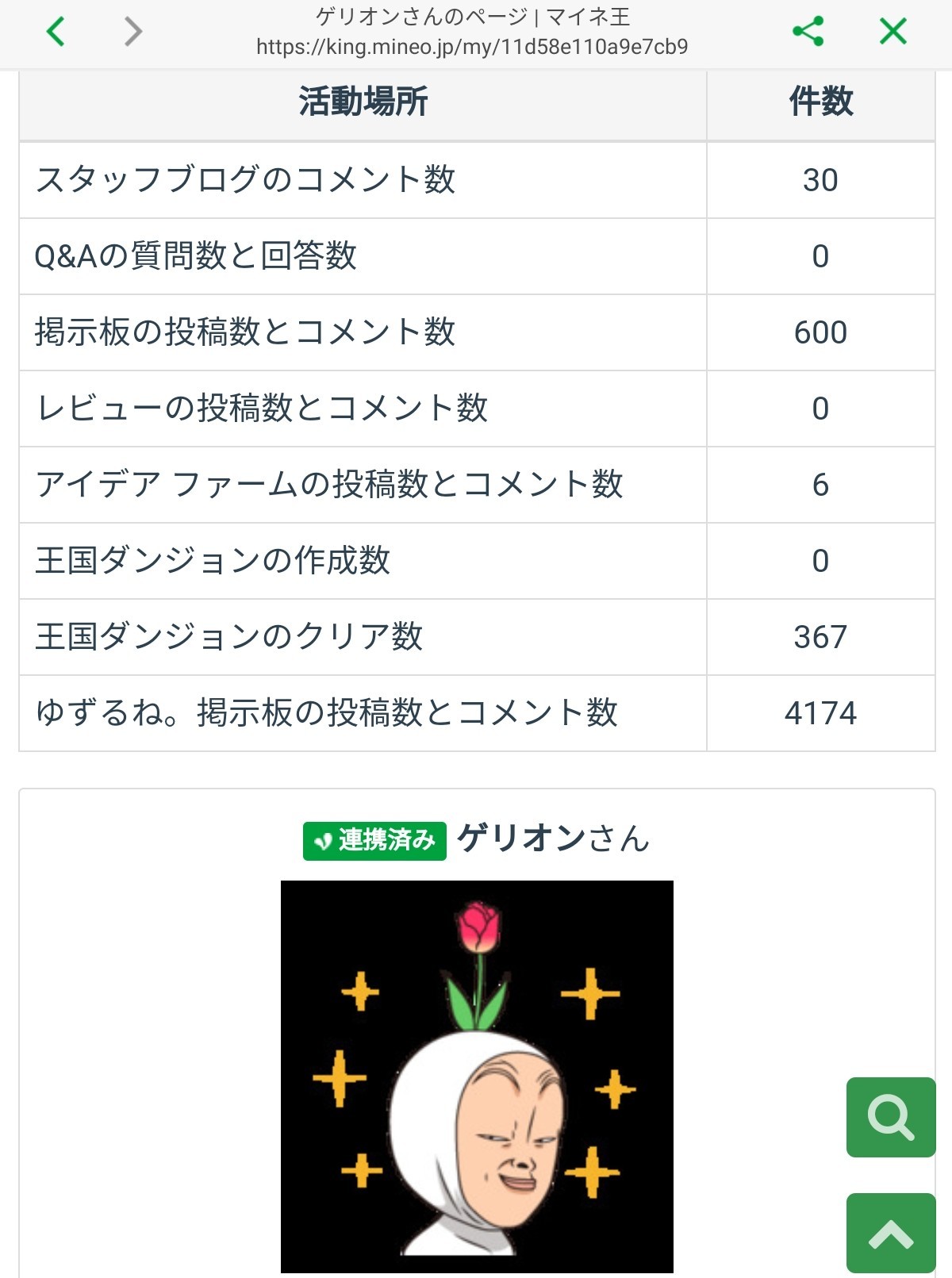Close the in-app browser page
The height and width of the screenshot is (1278, 952).
point(892,32)
